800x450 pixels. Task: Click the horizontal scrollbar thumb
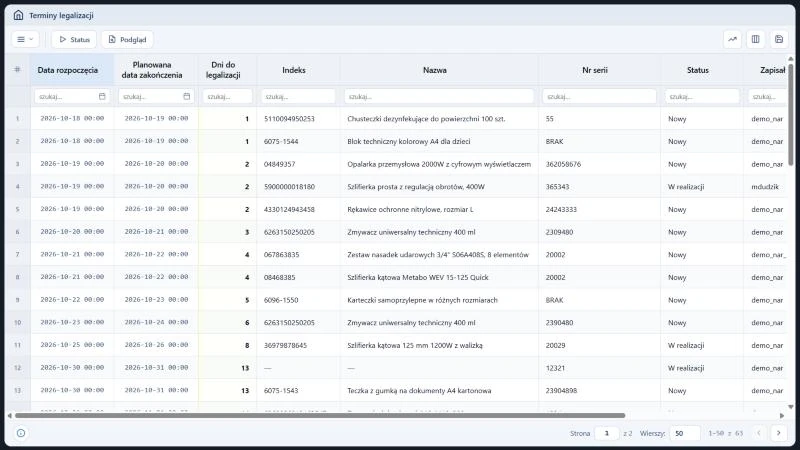[320, 415]
